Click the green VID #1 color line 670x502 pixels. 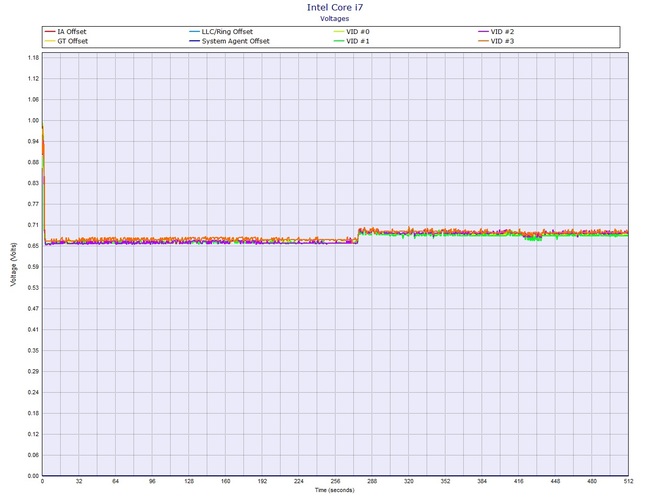coord(339,41)
